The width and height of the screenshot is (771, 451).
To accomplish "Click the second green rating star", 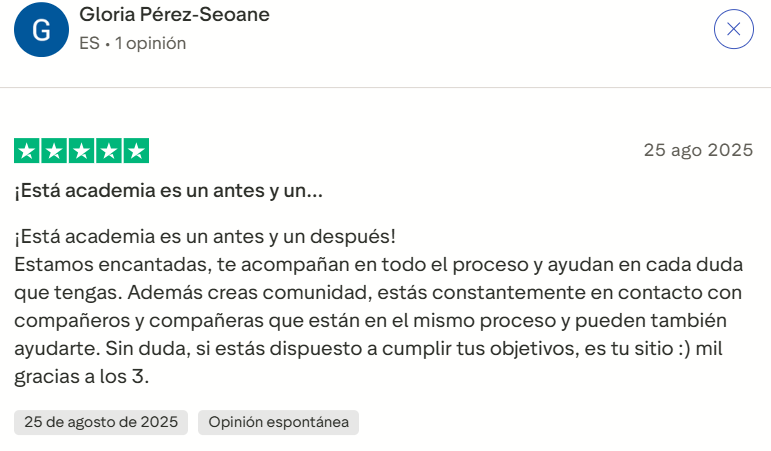I will (54, 151).
